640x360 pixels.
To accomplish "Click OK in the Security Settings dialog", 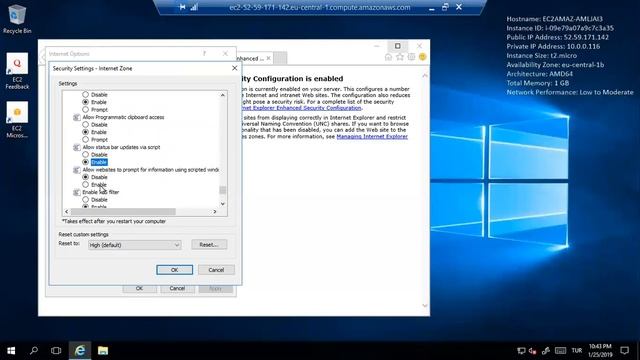I will [x=174, y=270].
